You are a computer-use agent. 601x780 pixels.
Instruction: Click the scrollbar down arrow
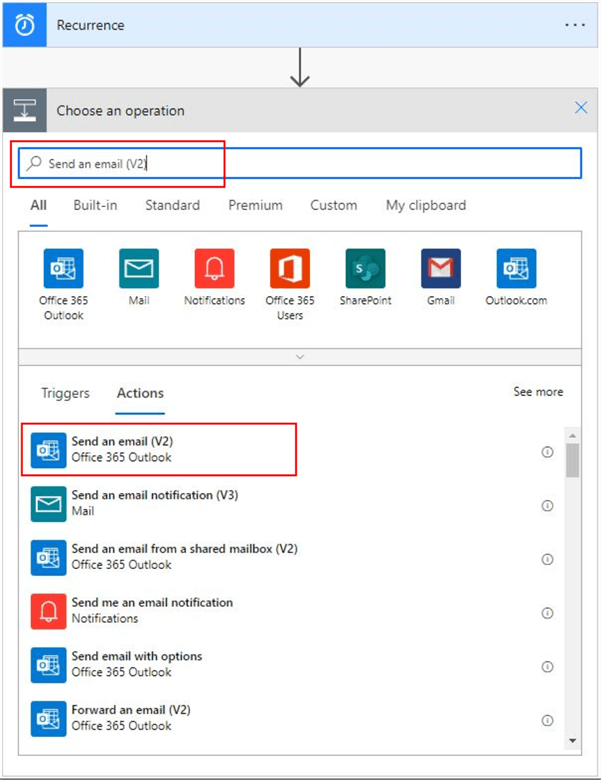click(x=573, y=741)
